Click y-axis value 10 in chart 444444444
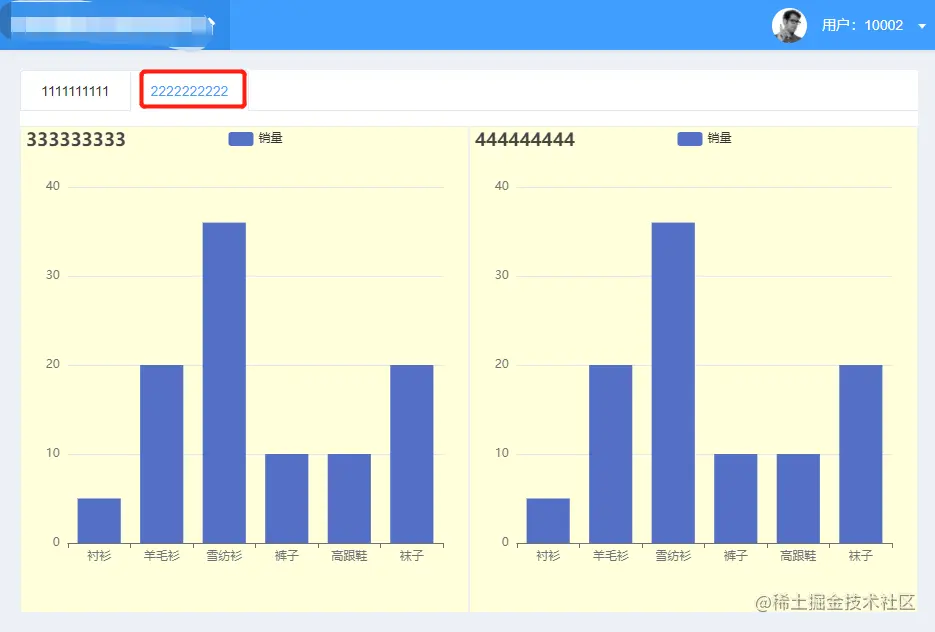 (x=502, y=453)
